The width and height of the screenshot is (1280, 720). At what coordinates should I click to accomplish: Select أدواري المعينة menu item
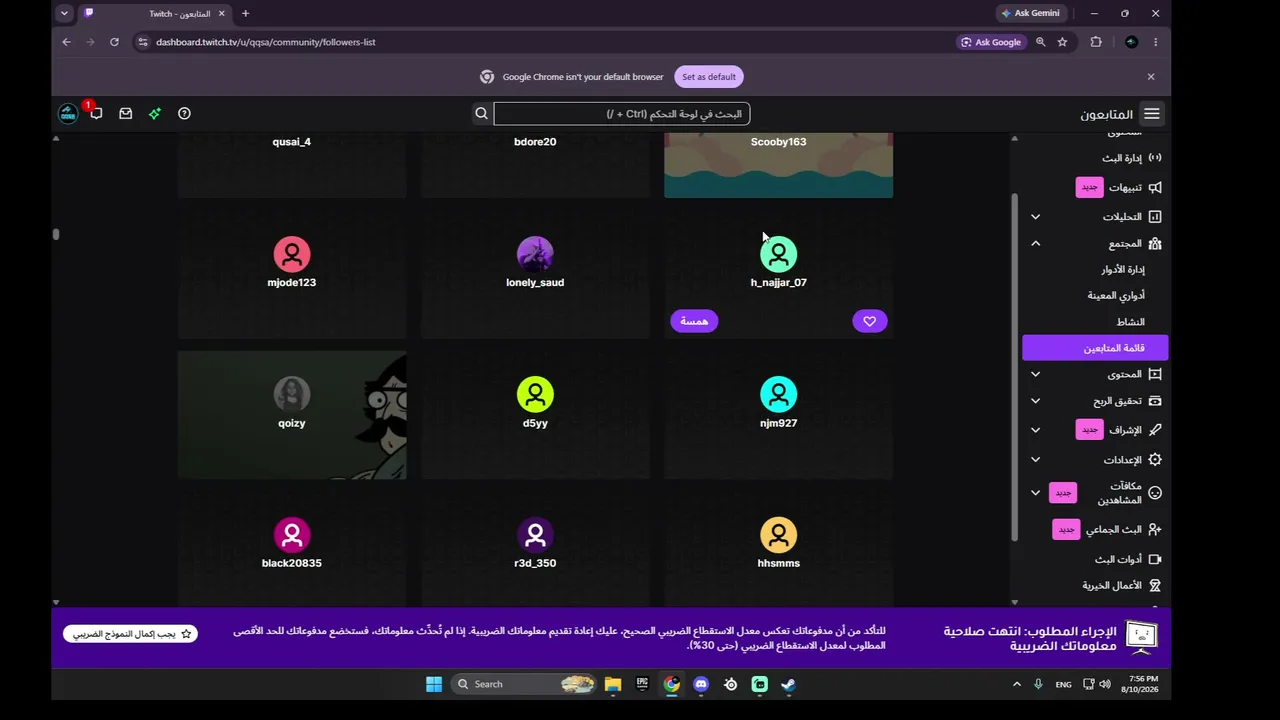pyautogui.click(x=1116, y=296)
